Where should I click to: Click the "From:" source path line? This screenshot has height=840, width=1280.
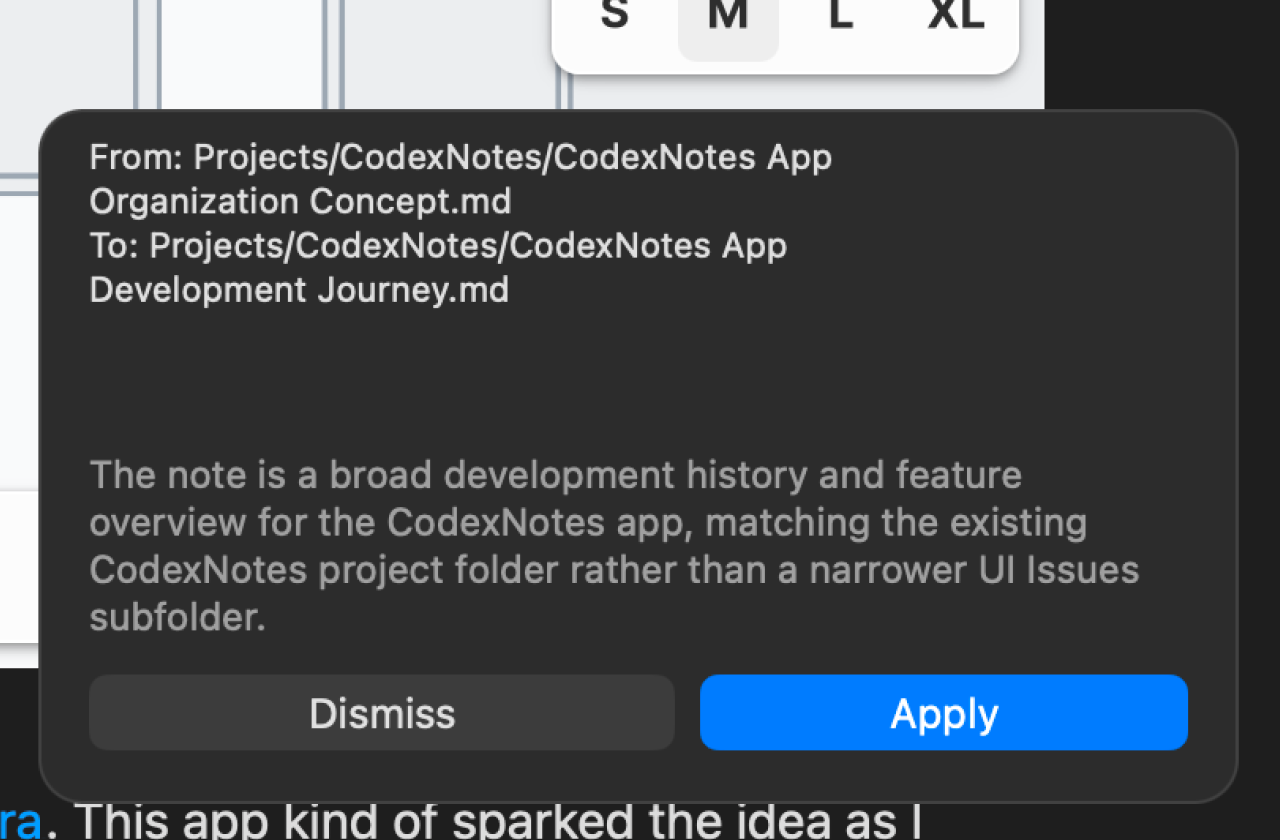click(x=460, y=158)
